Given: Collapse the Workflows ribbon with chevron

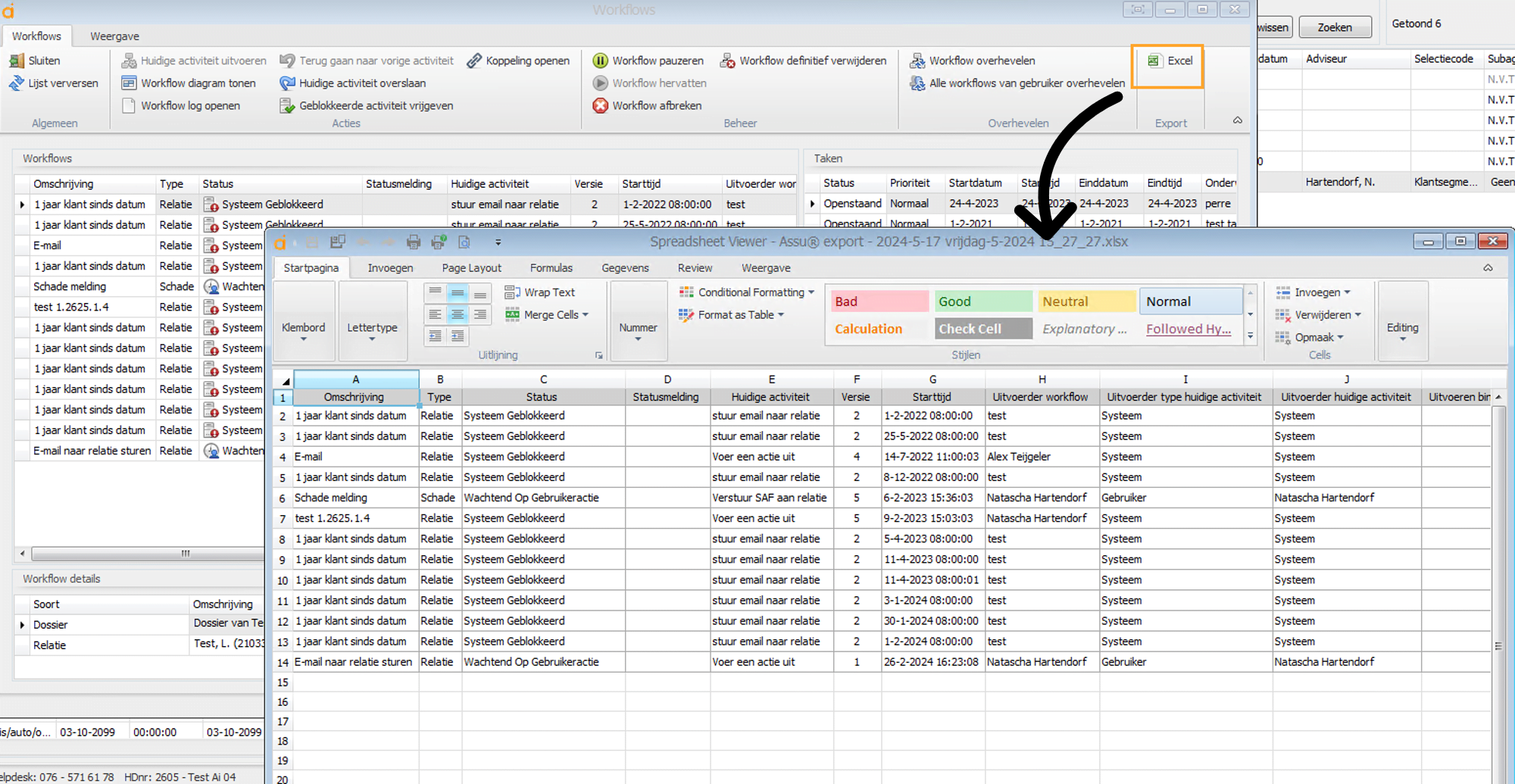Looking at the screenshot, I should pos(1237,120).
